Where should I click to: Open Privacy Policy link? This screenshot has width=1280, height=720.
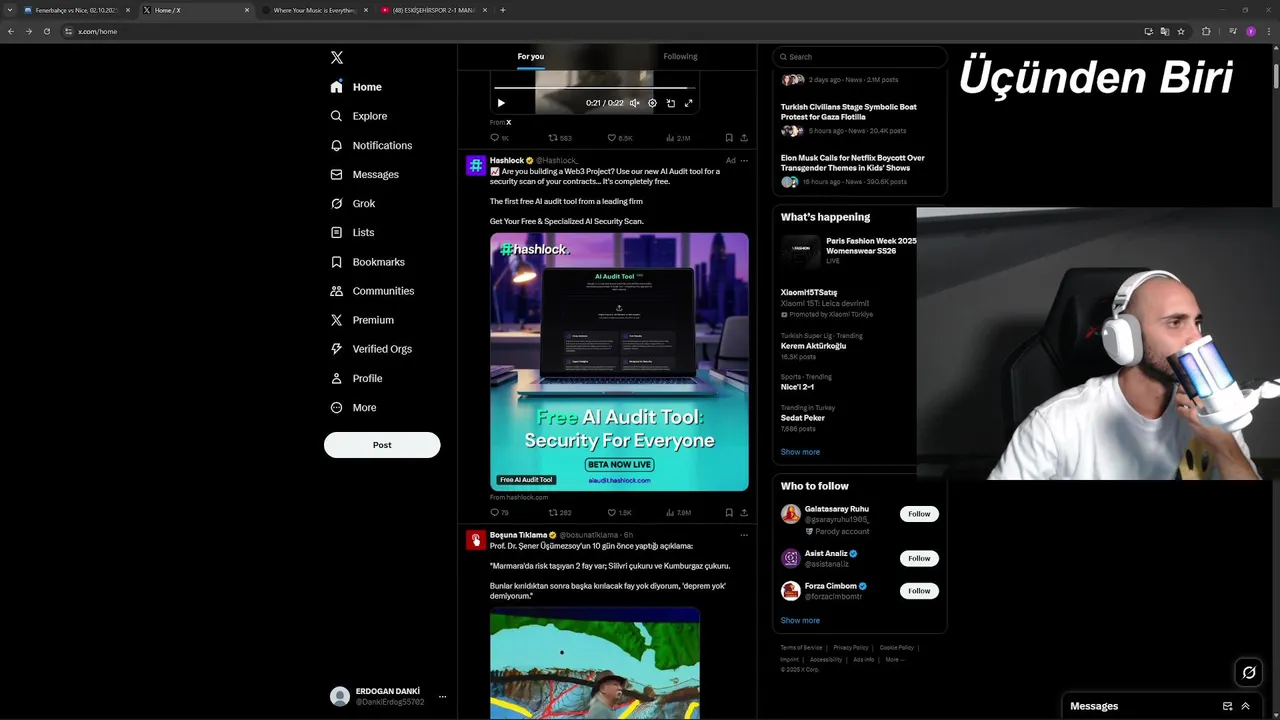[x=851, y=648]
